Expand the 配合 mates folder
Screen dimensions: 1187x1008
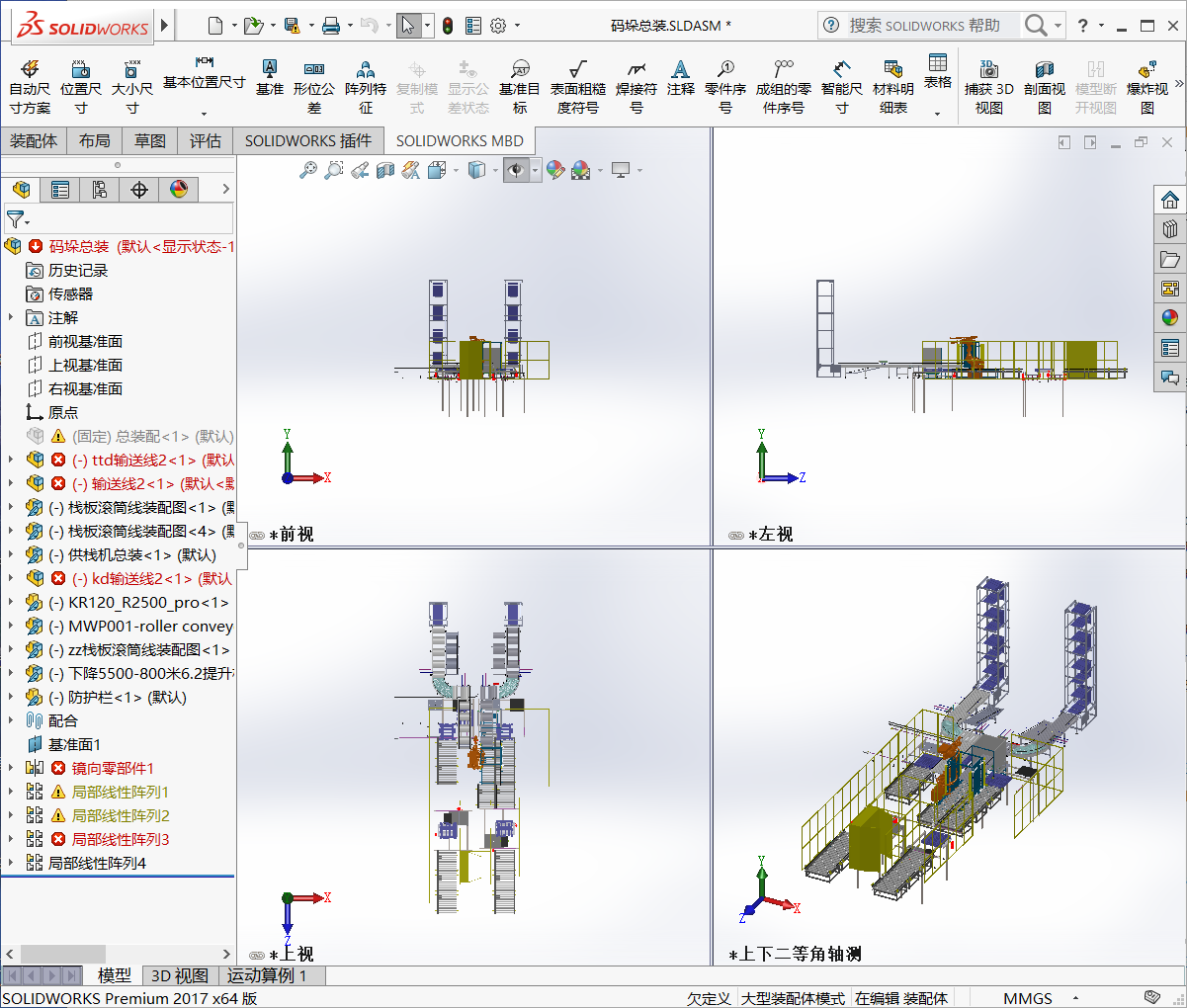tap(11, 720)
